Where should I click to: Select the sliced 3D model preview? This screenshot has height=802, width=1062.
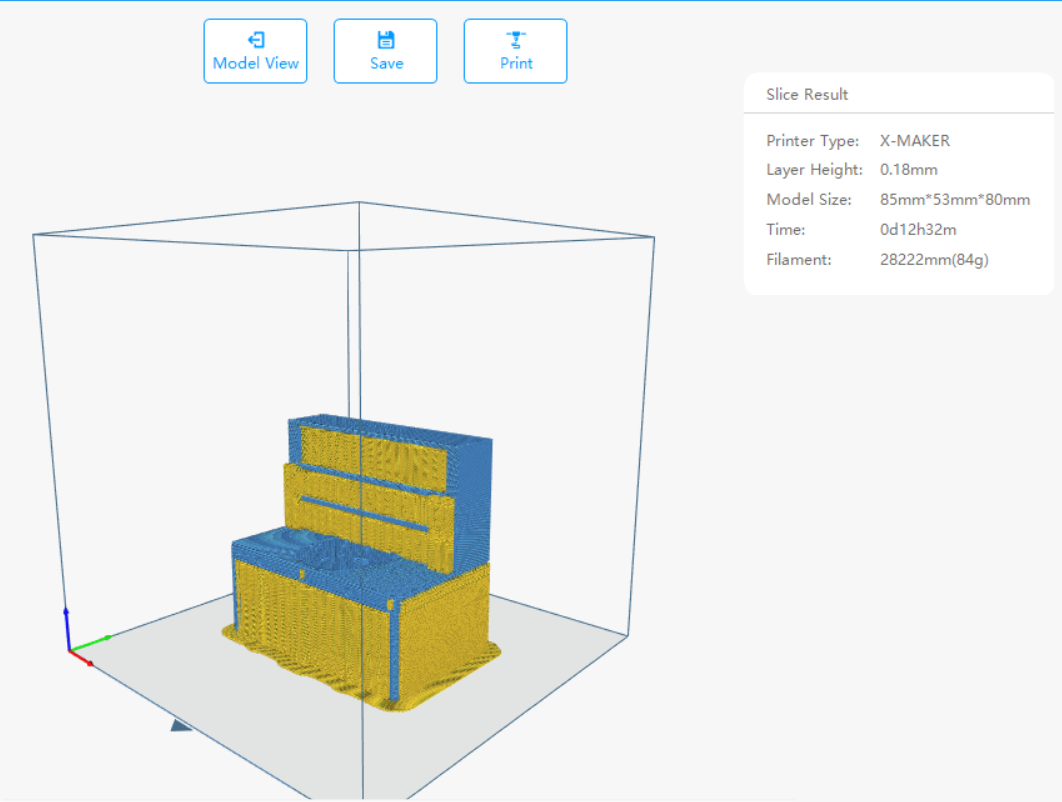tap(362, 562)
